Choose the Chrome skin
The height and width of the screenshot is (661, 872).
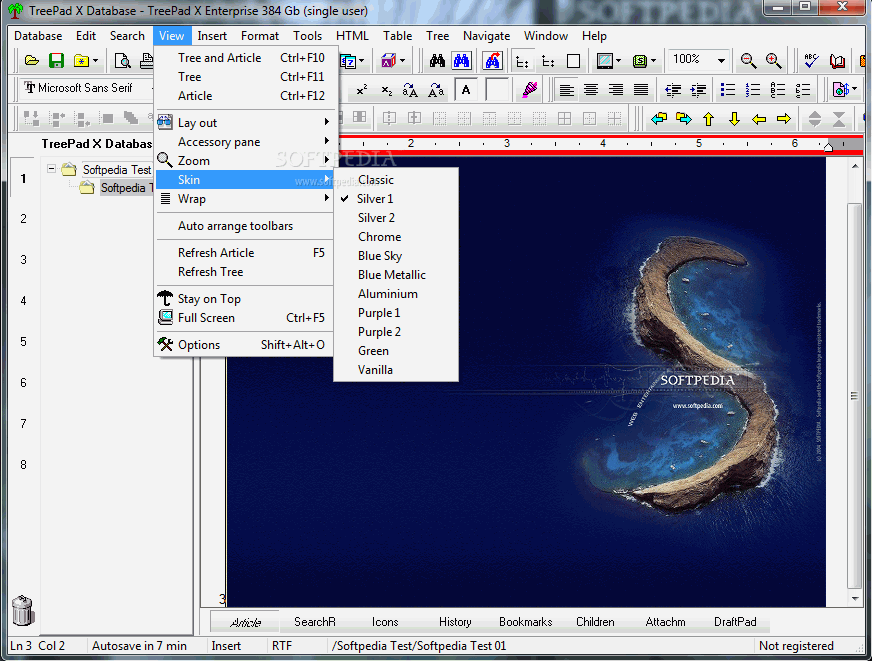[x=396, y=237]
